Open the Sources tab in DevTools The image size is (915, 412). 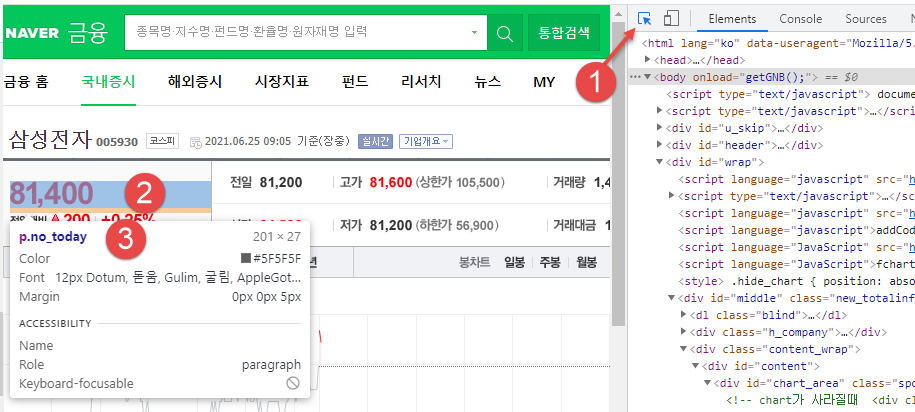pos(866,19)
